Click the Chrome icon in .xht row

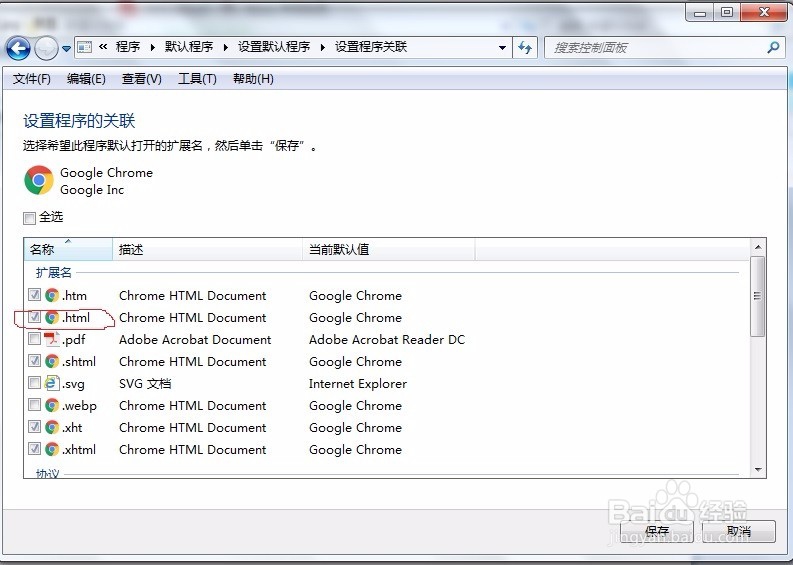(52, 427)
